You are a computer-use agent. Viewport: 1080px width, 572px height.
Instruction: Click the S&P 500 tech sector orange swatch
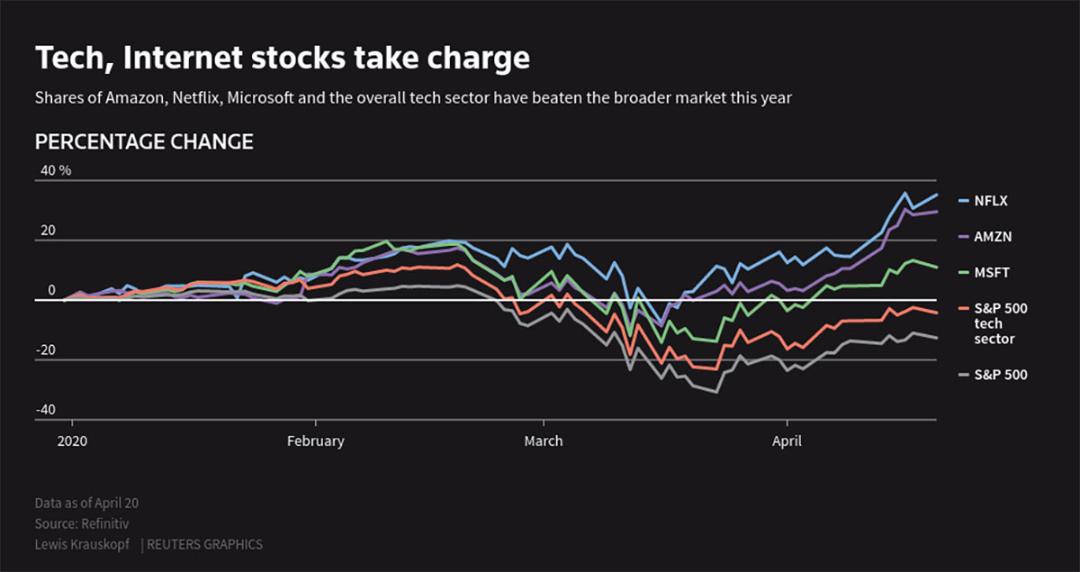click(964, 309)
